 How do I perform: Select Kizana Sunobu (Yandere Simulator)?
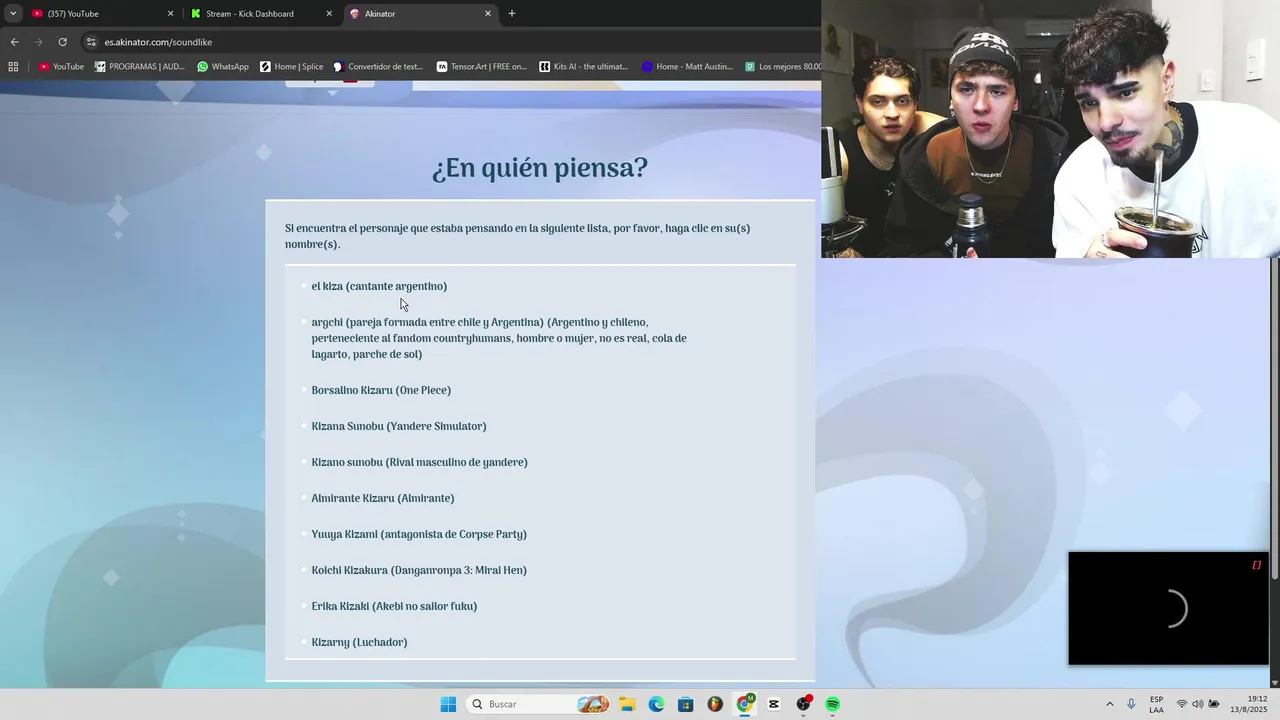click(399, 426)
